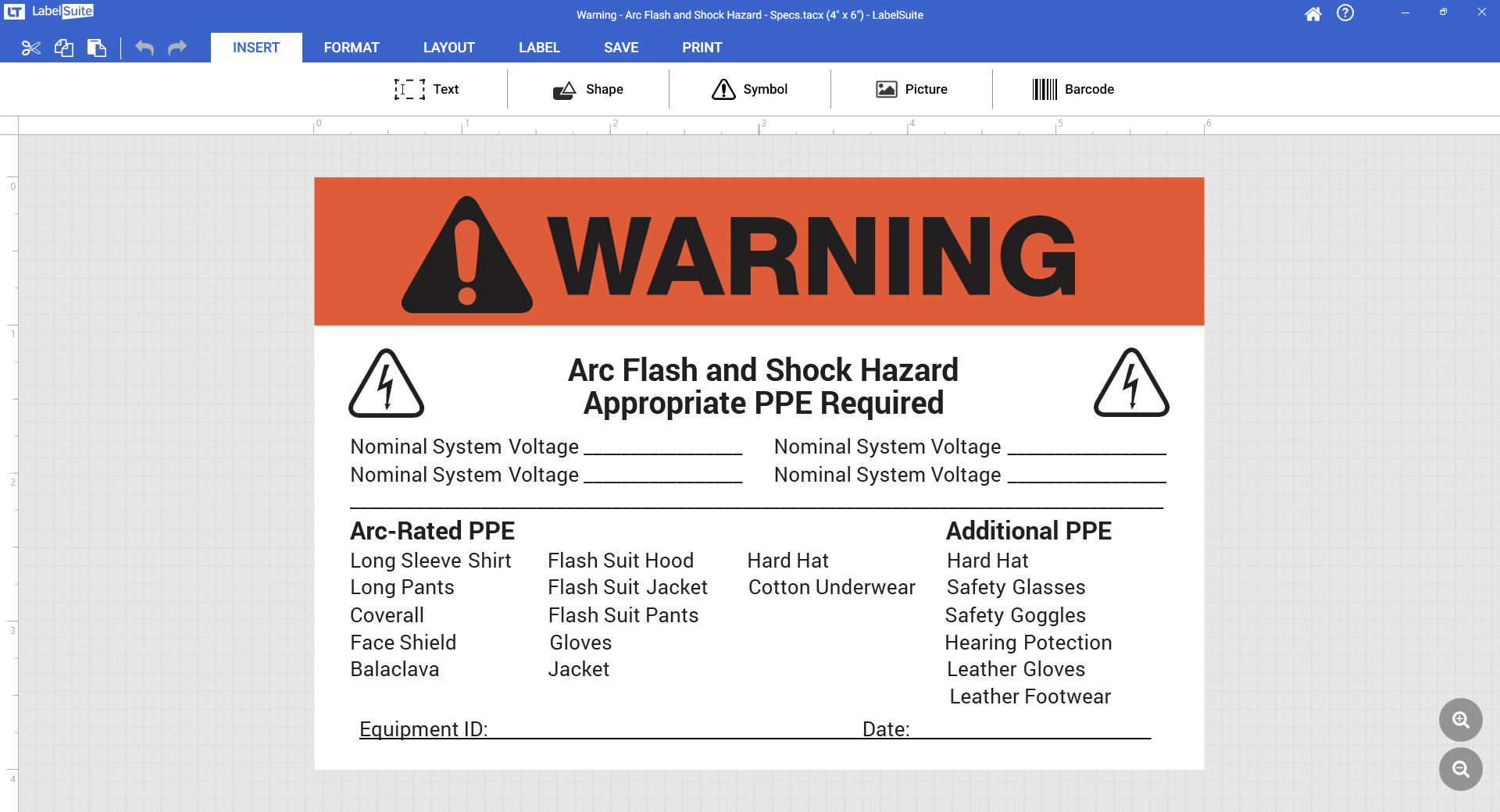Open the FORMAT tab
This screenshot has height=812, width=1500.
(x=352, y=48)
